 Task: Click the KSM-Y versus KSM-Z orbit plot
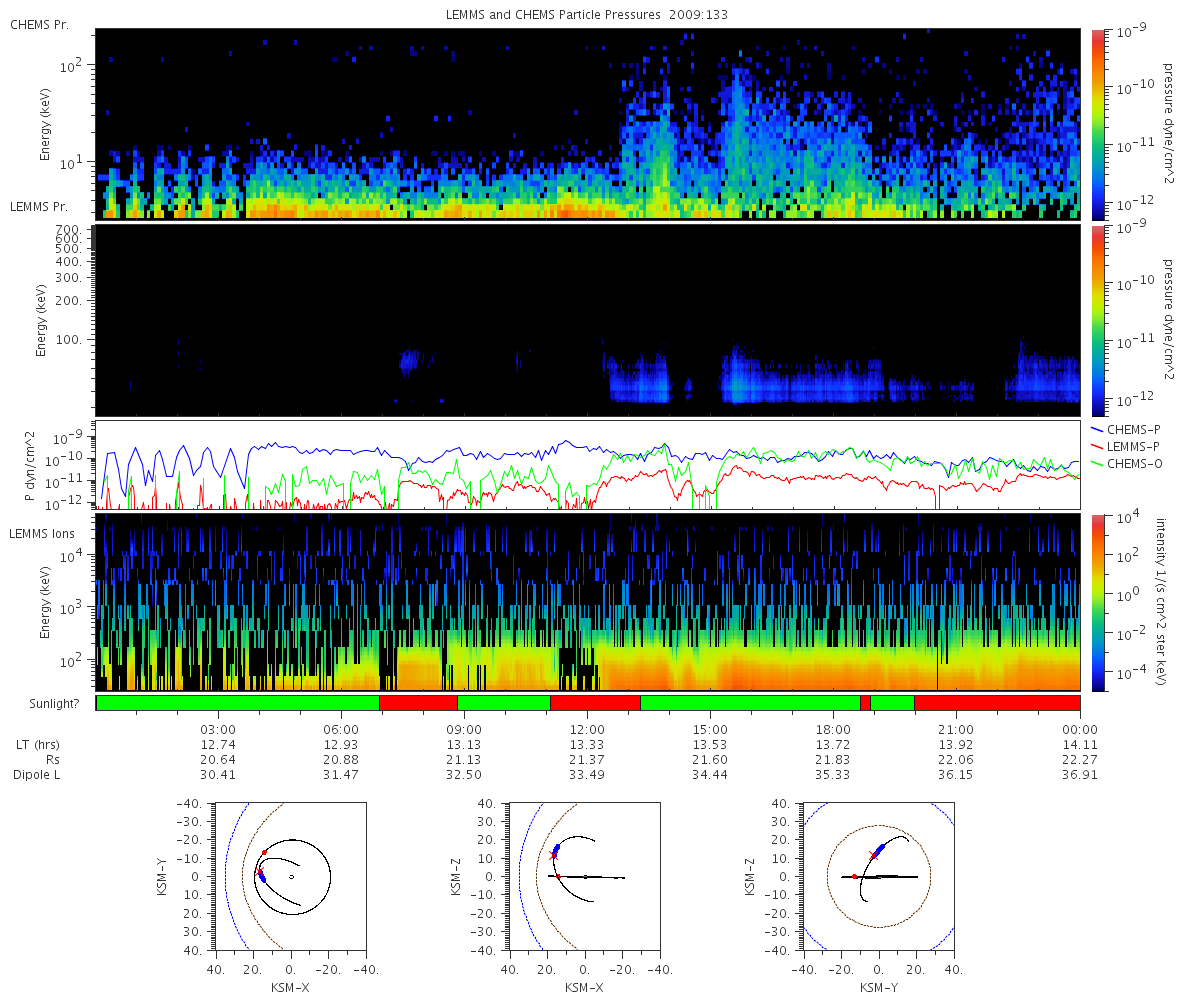tap(878, 876)
